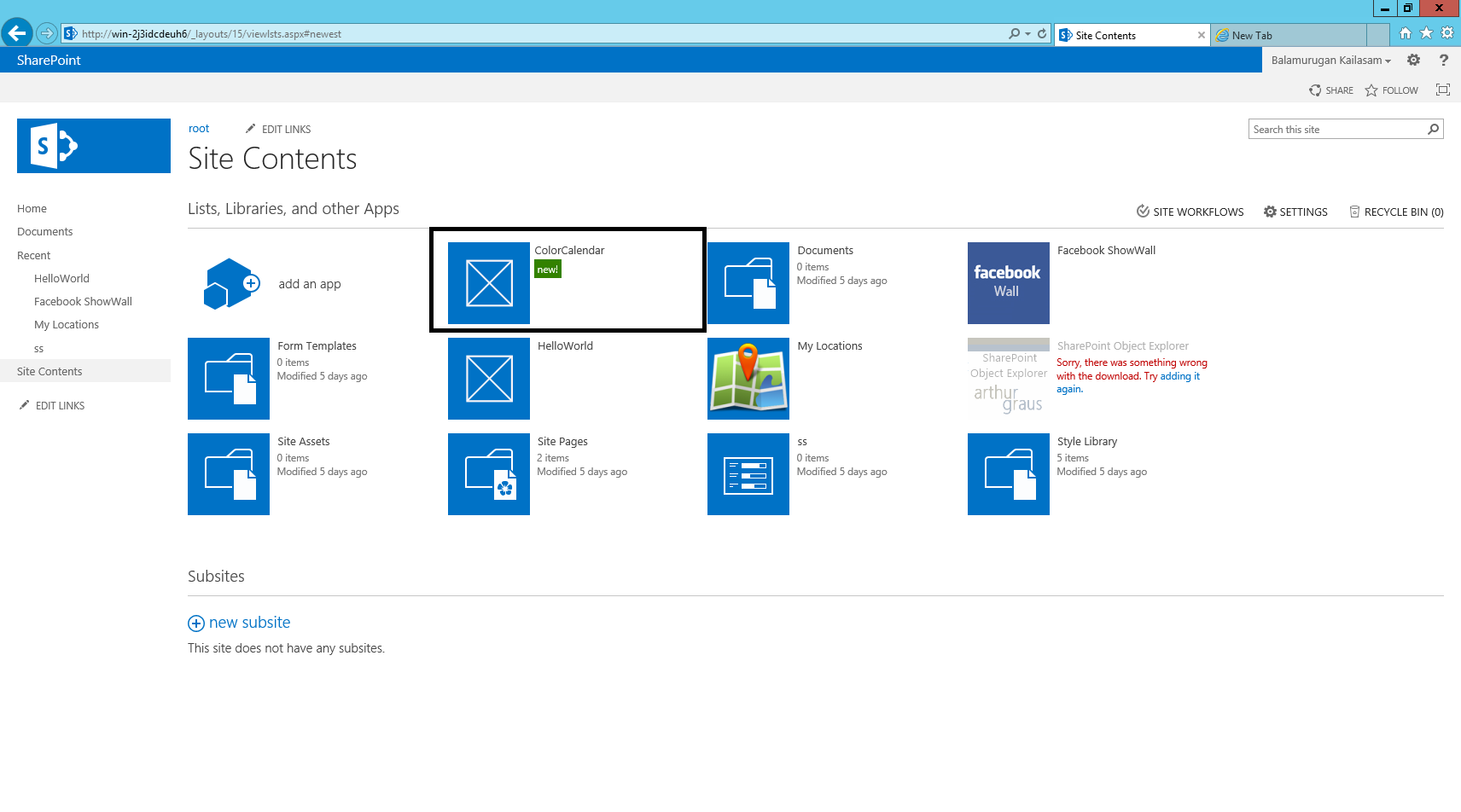This screenshot has height=812, width=1461.
Task: Open the ss list tile icon
Action: pos(748,474)
